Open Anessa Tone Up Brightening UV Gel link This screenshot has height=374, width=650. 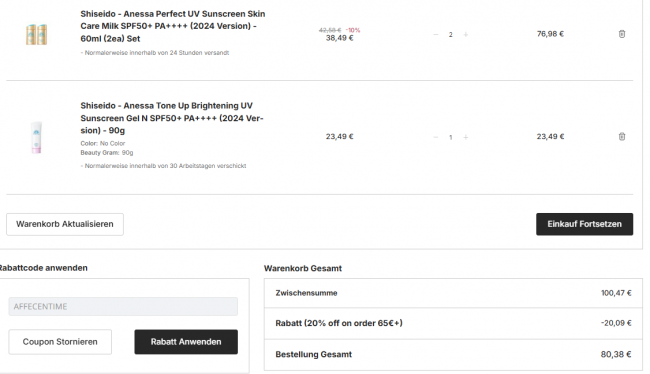pos(172,118)
